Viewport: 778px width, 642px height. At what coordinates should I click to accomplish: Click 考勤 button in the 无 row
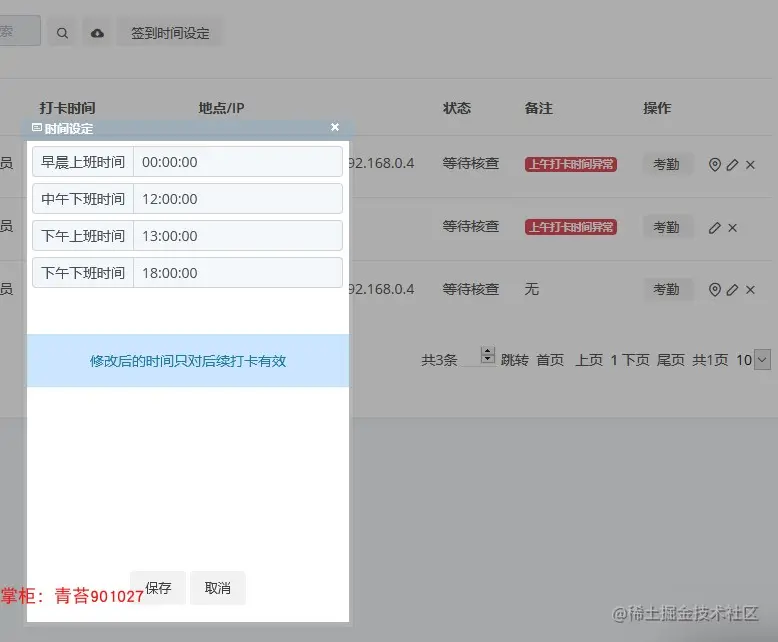click(x=666, y=289)
